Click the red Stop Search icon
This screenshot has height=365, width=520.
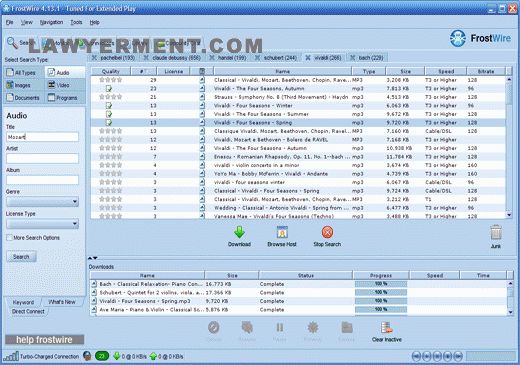click(x=327, y=232)
